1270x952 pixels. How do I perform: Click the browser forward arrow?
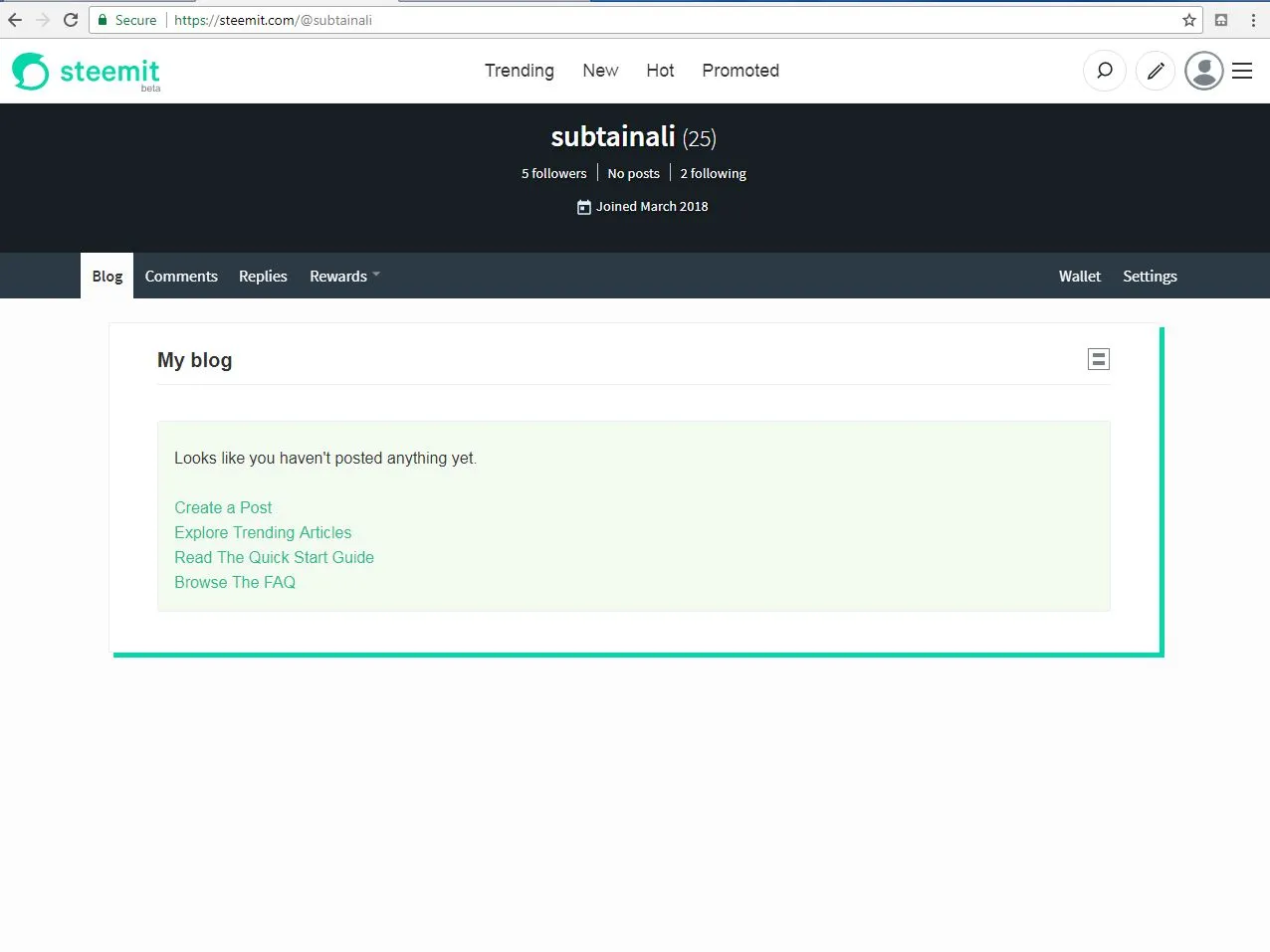(x=43, y=20)
